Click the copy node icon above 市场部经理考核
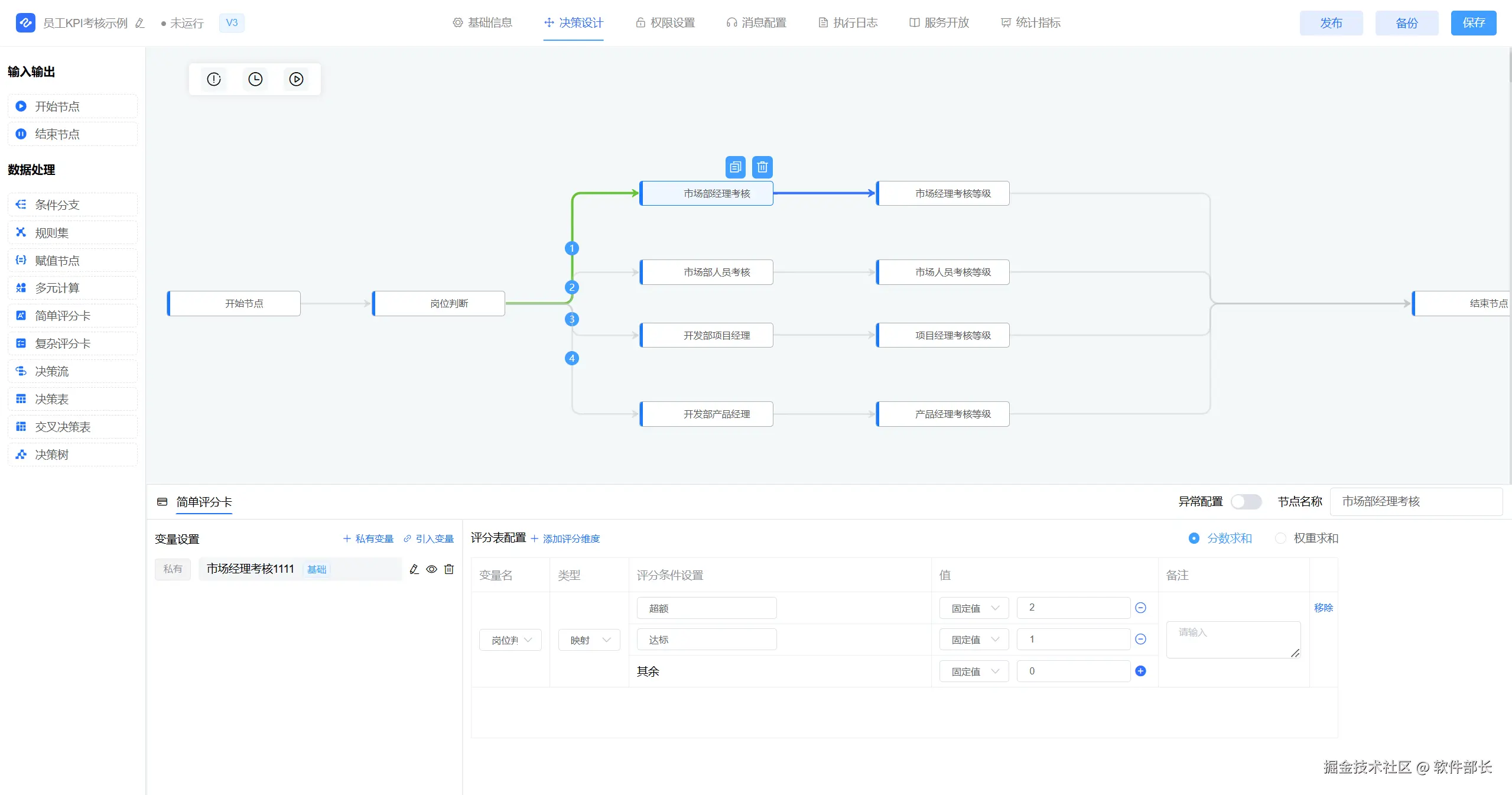 coord(735,167)
